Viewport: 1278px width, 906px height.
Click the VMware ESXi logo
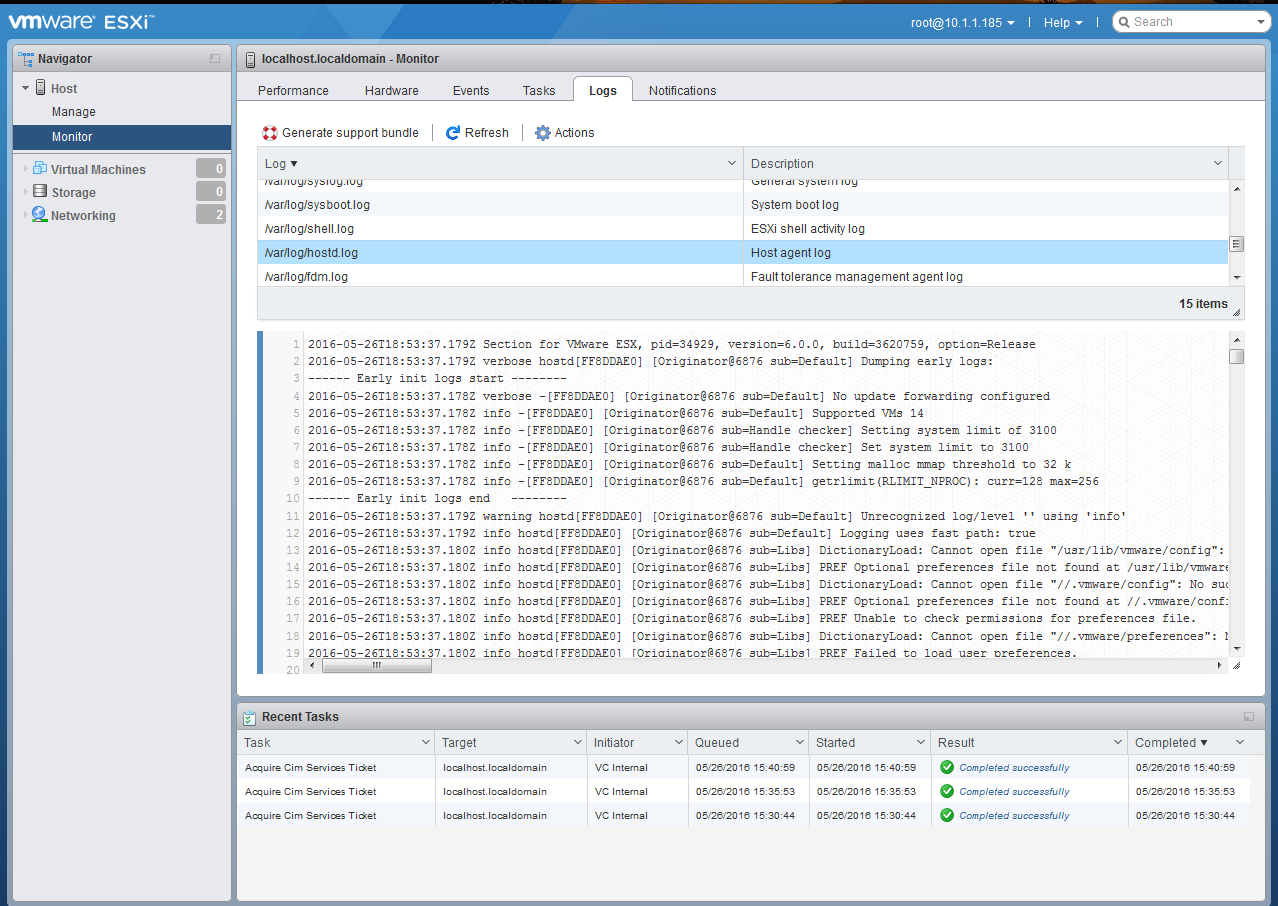[x=78, y=20]
